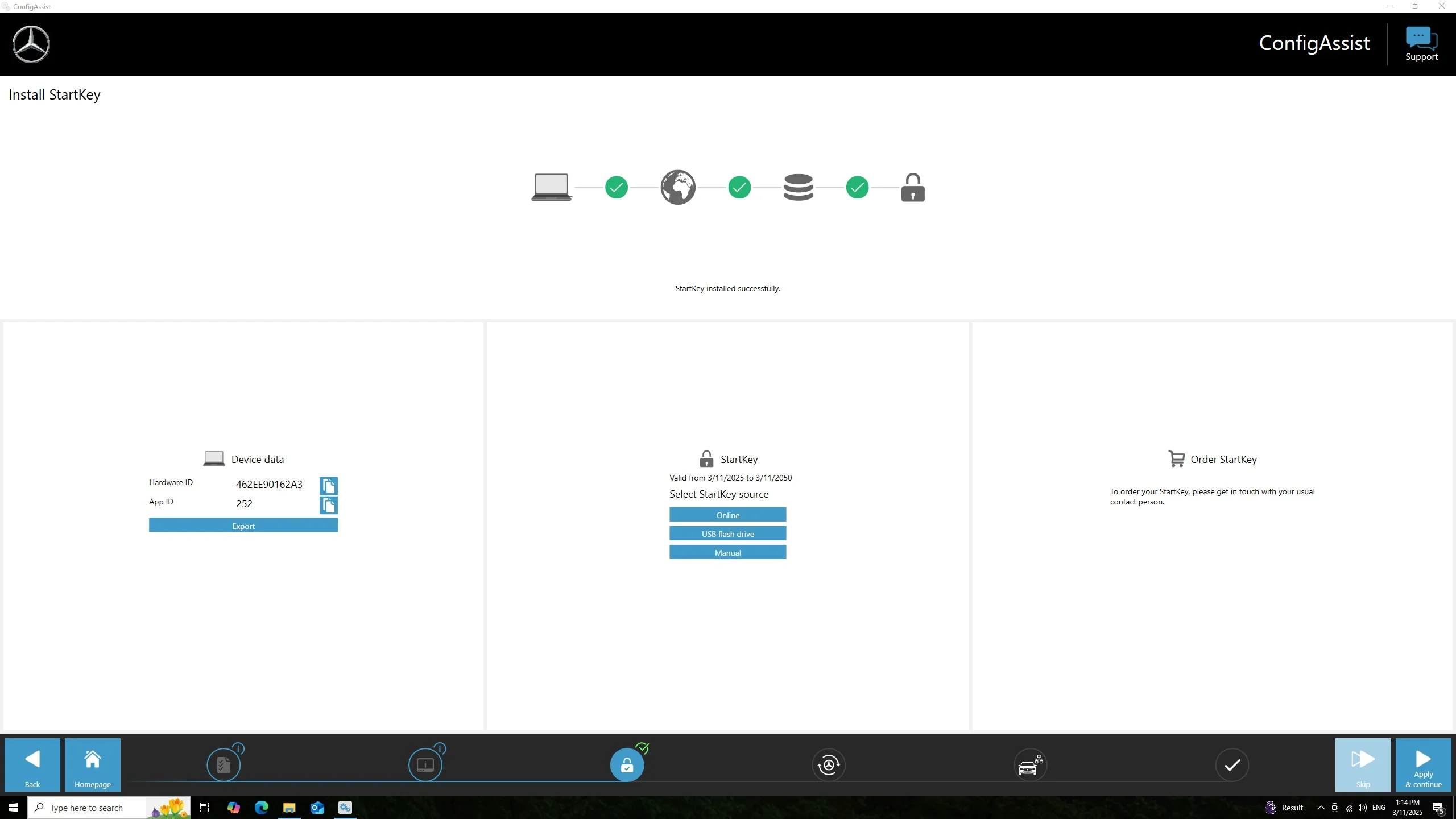Click 'StartKey installed successfully' message
The width and height of the screenshot is (1456, 819).
727,288
